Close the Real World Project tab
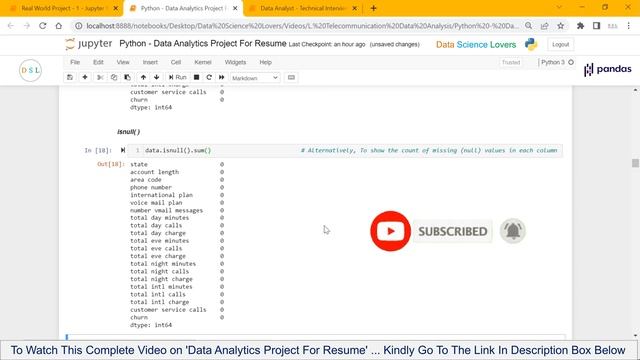Image resolution: width=640 pixels, height=360 pixels. click(116, 8)
